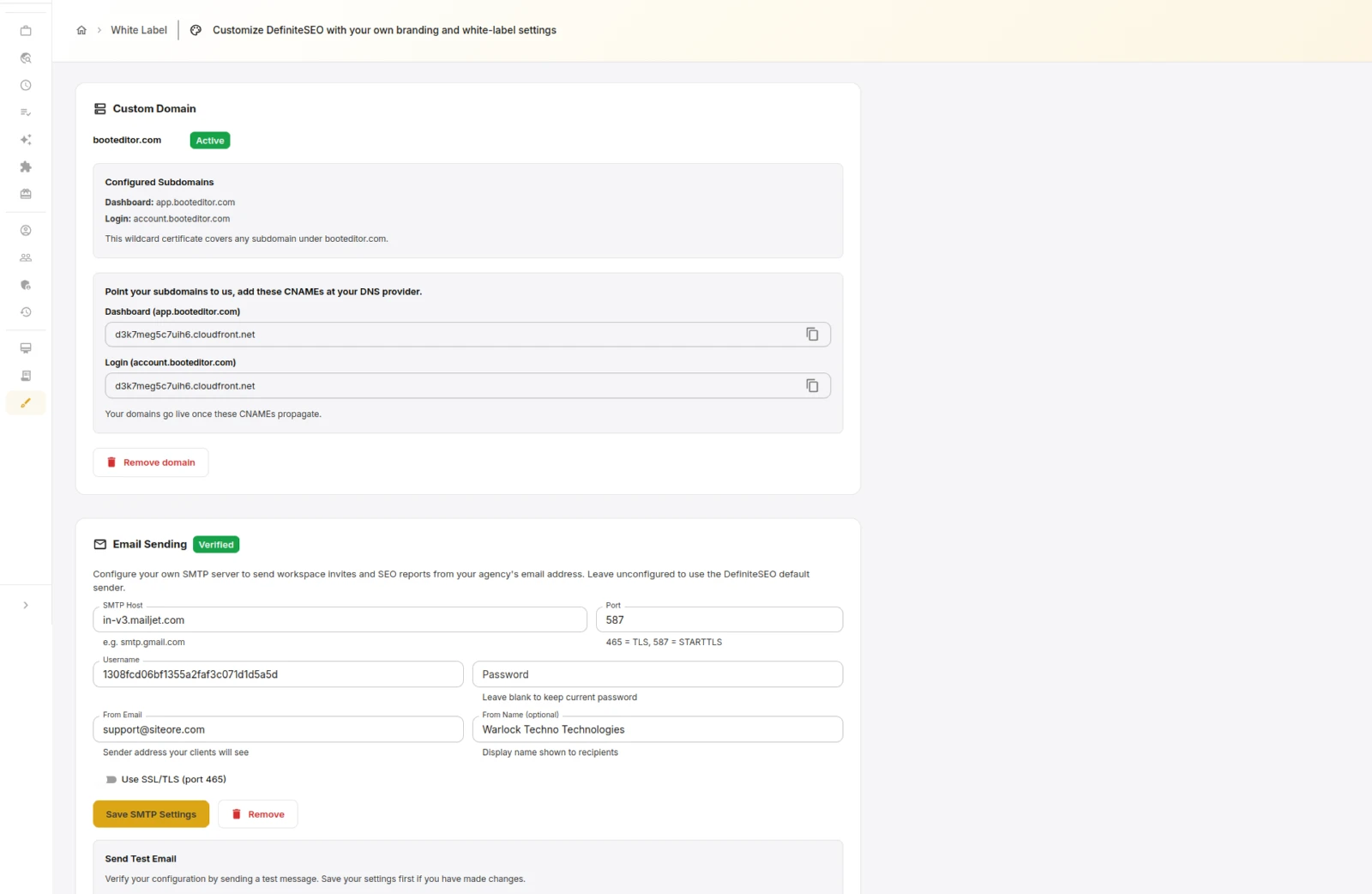Open the briefcase icon in sidebar
The image size is (1372, 894).
coord(26,31)
